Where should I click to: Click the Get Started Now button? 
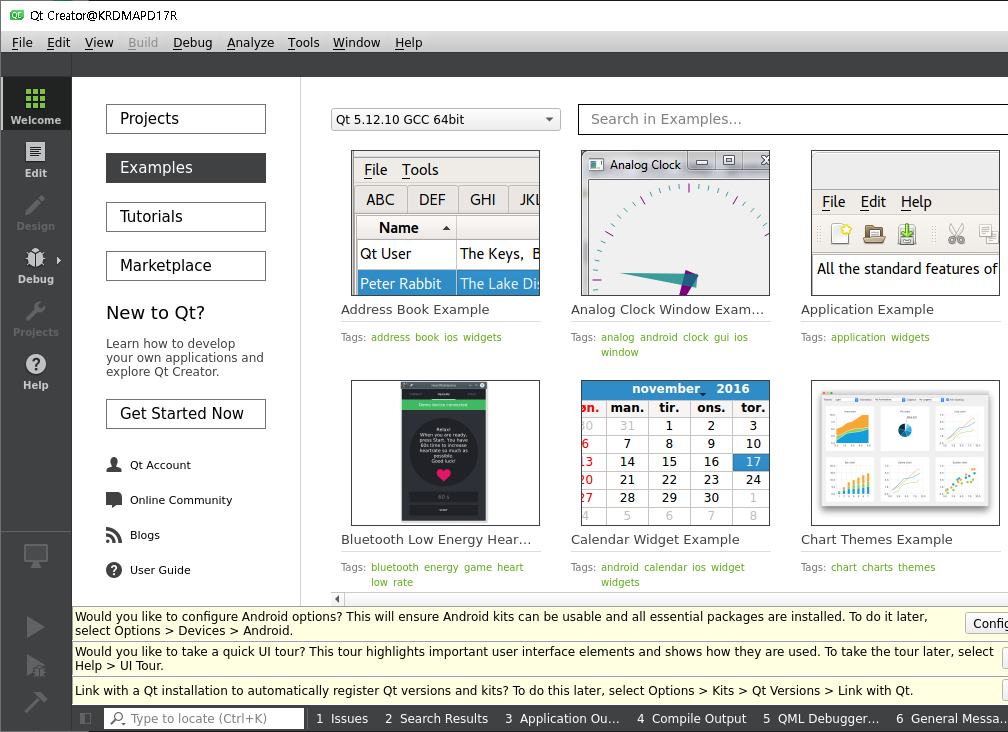186,414
